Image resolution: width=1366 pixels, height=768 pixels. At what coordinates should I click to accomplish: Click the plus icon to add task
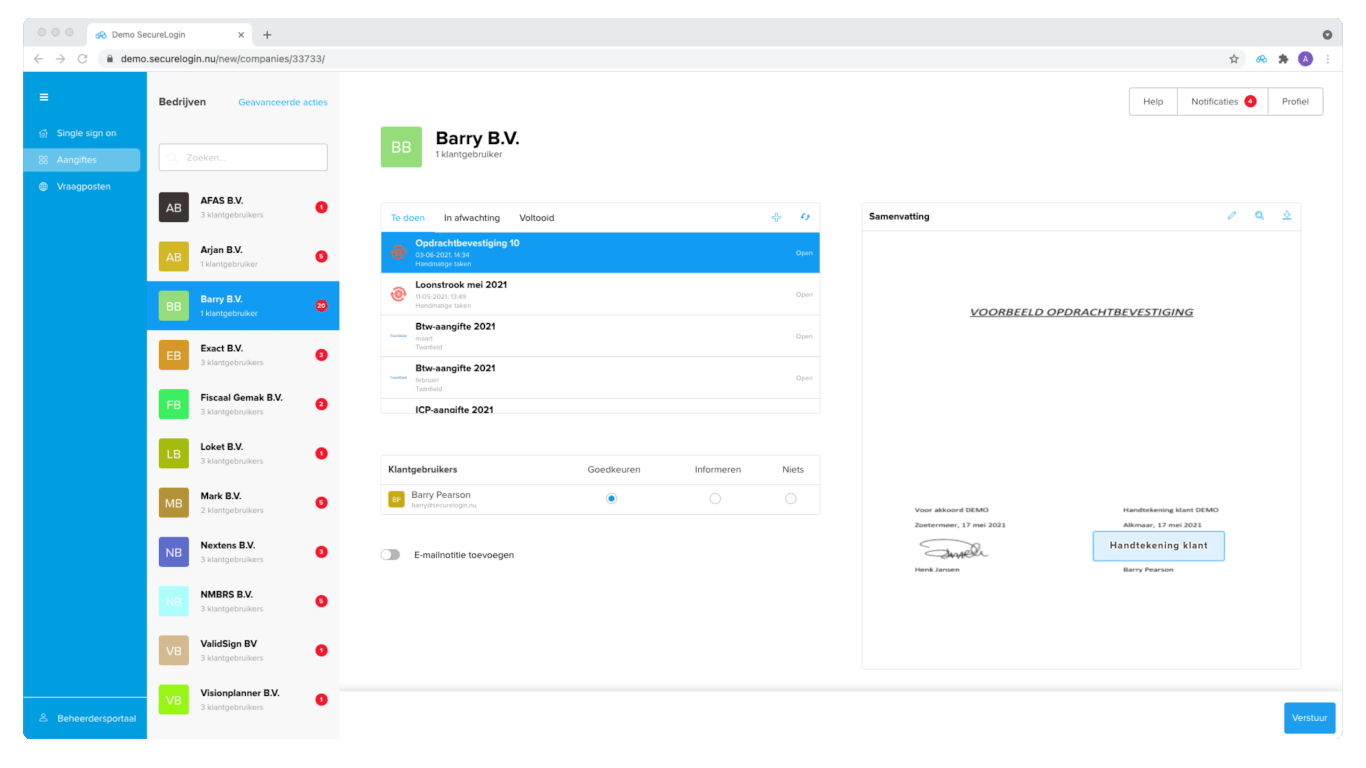pyautogui.click(x=776, y=217)
